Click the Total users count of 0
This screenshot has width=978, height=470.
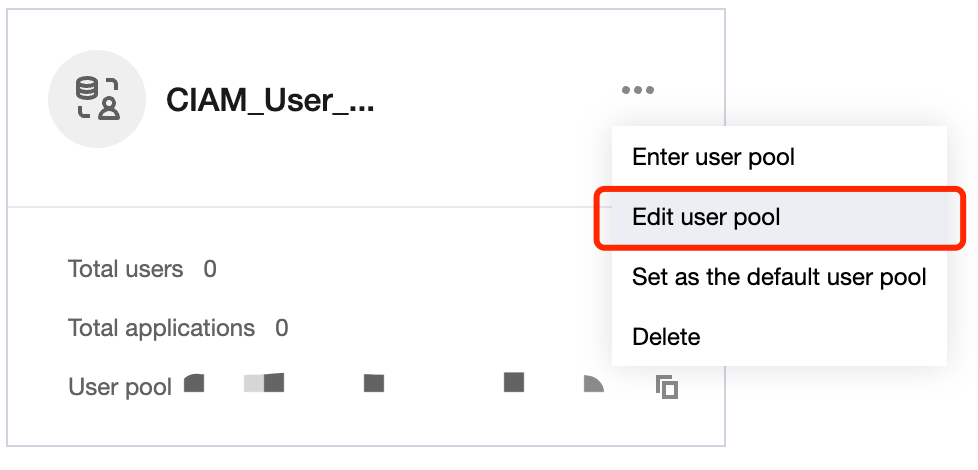coord(210,269)
